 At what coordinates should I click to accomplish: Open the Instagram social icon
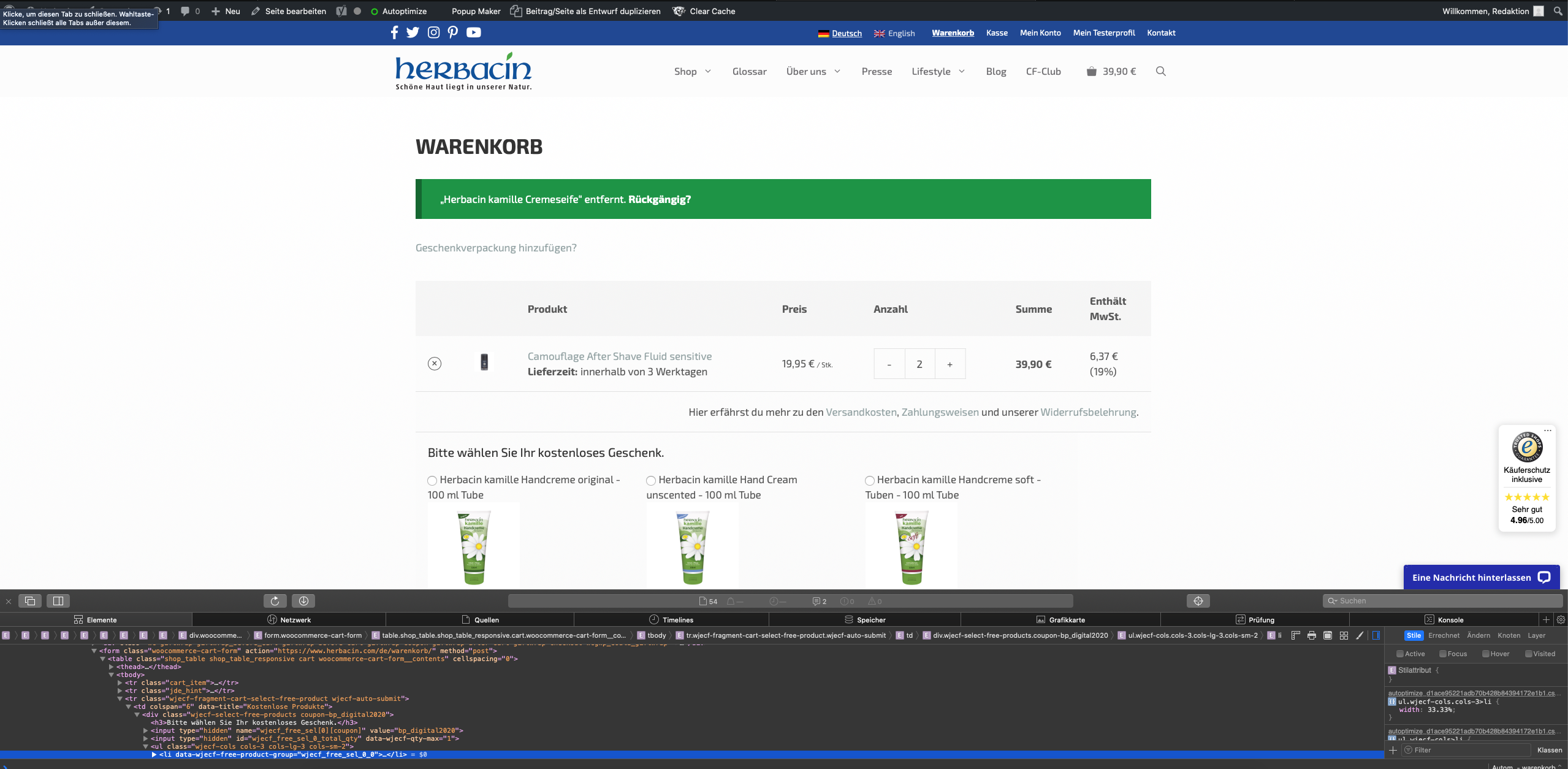(x=433, y=33)
